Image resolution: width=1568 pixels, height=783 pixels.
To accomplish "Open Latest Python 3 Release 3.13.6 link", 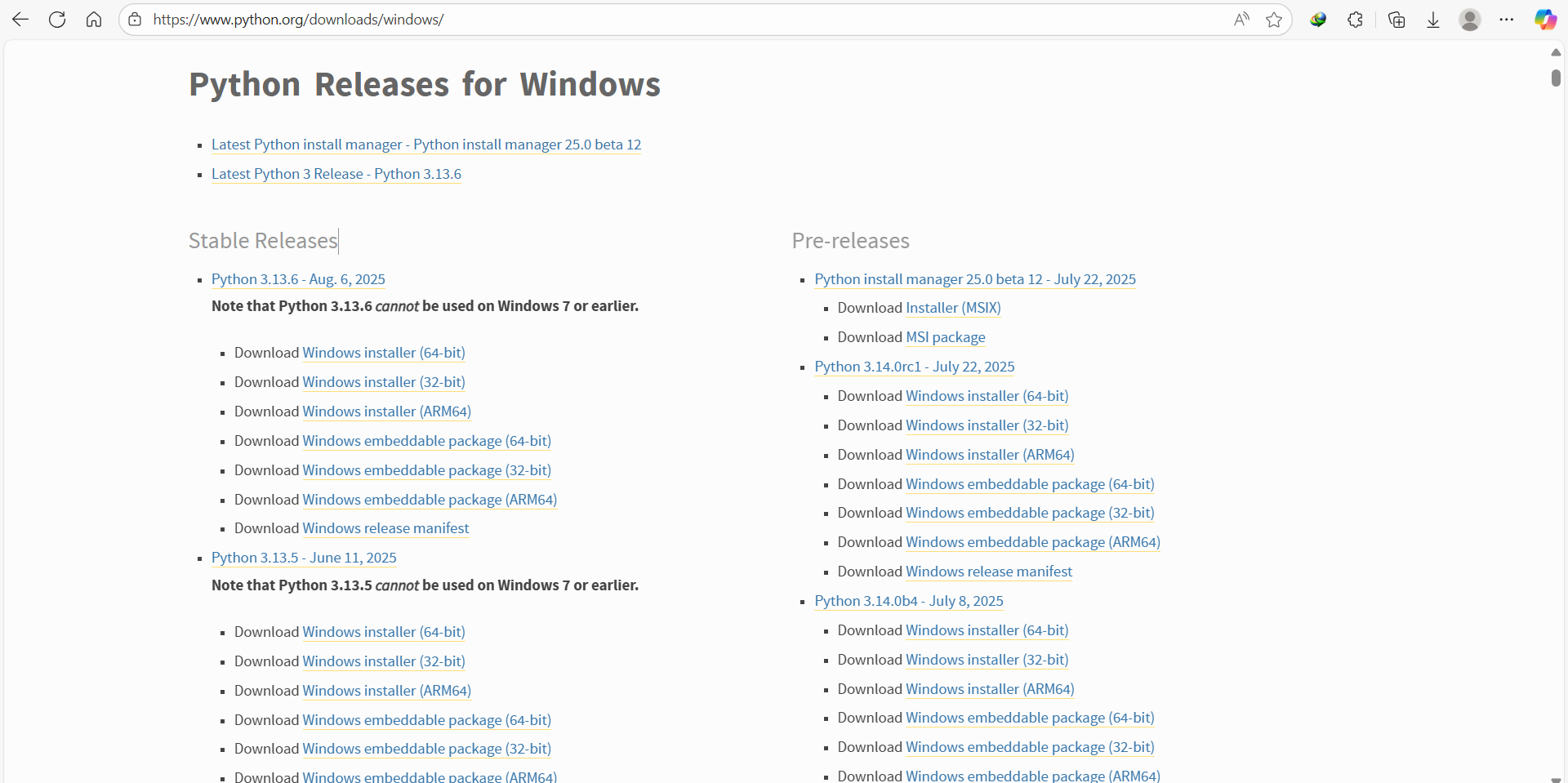I will coord(336,174).
